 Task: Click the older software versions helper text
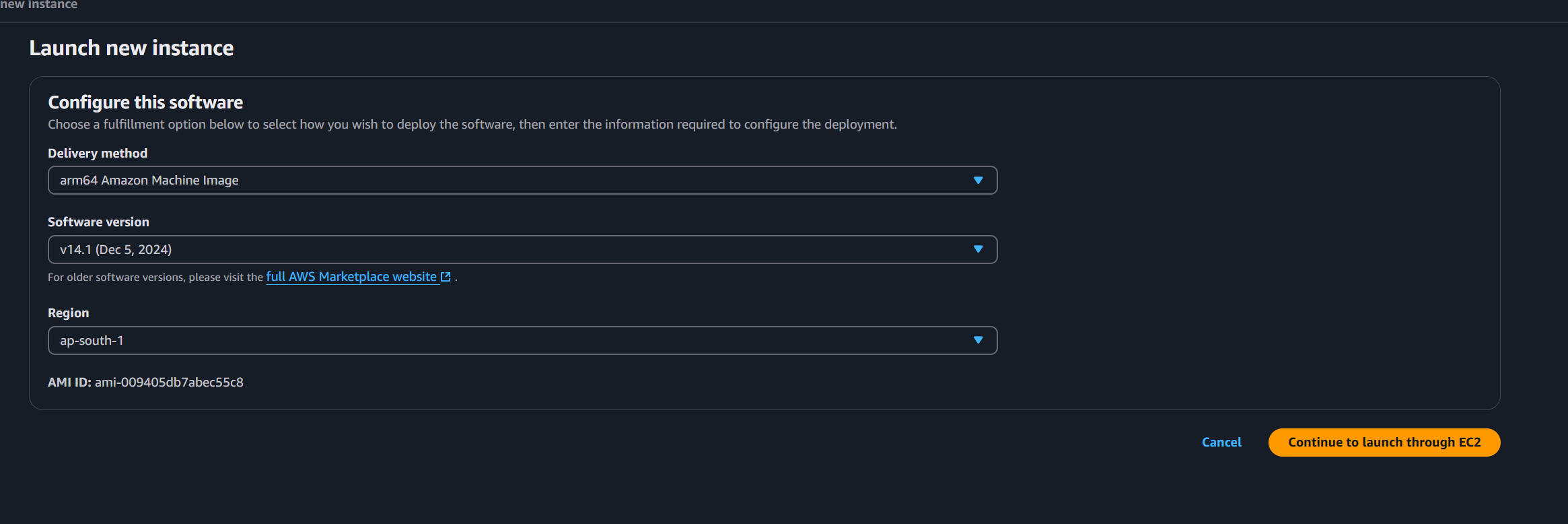click(155, 277)
